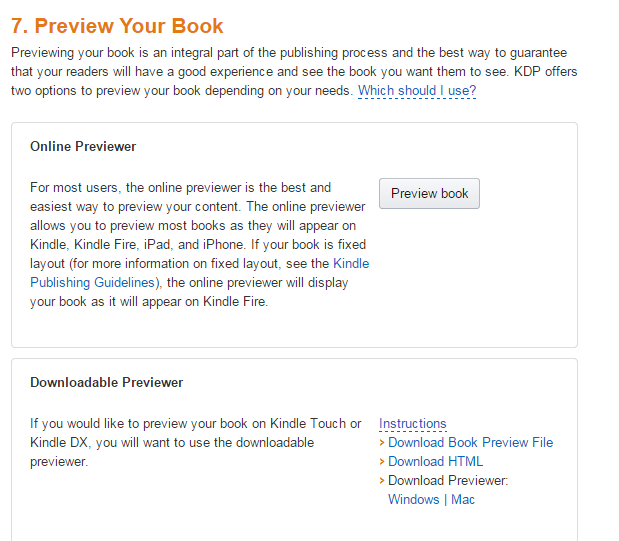Click arrow bullet before Download Previewer label
619x541 pixels.
pos(382,481)
